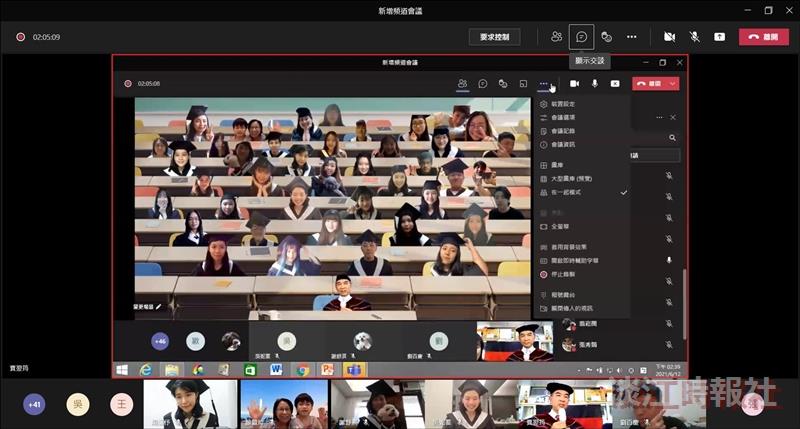
Task: Click the show conversation chat icon in outer toolbar
Action: [581, 37]
